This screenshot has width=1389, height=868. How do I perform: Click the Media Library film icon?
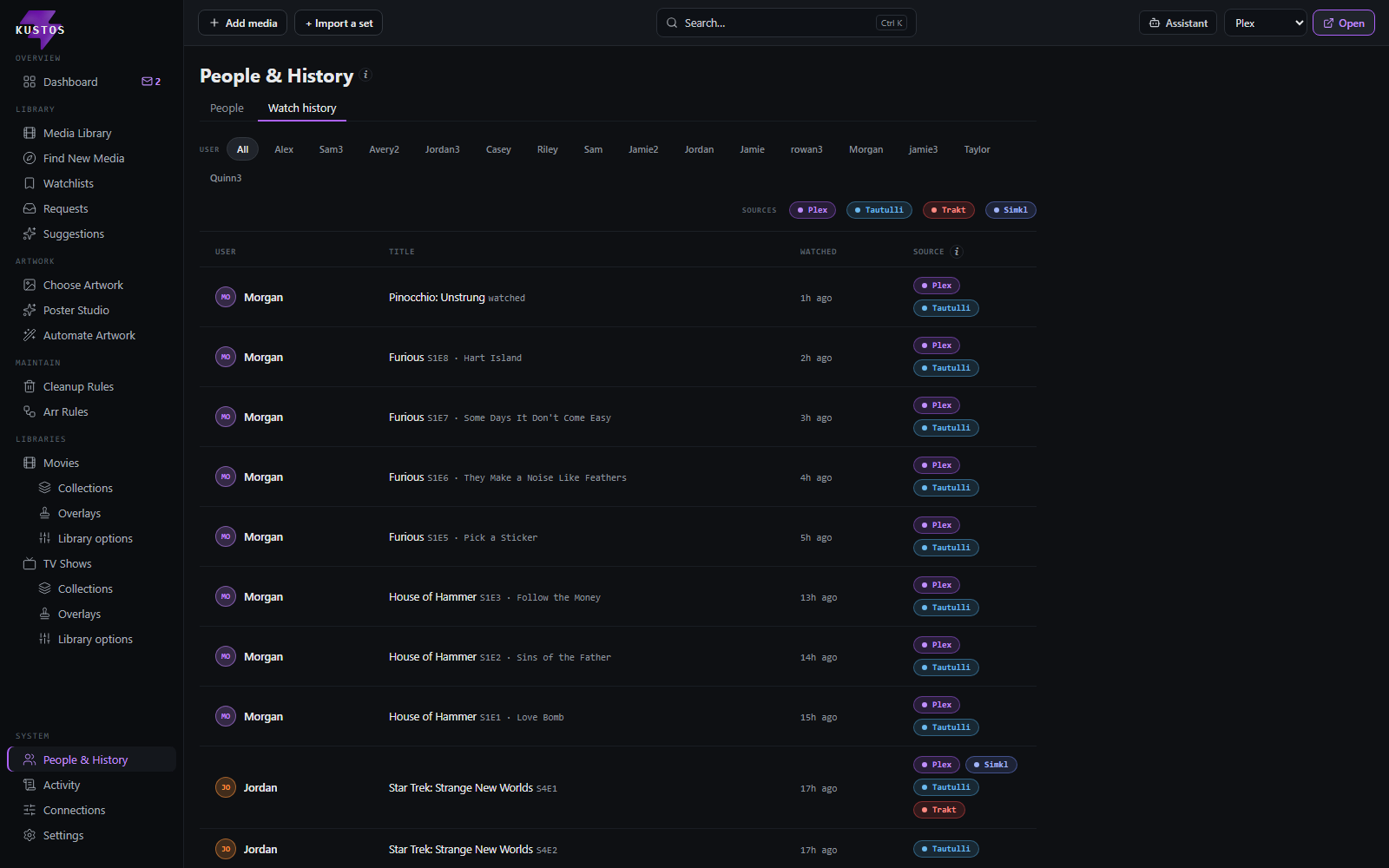click(x=30, y=133)
